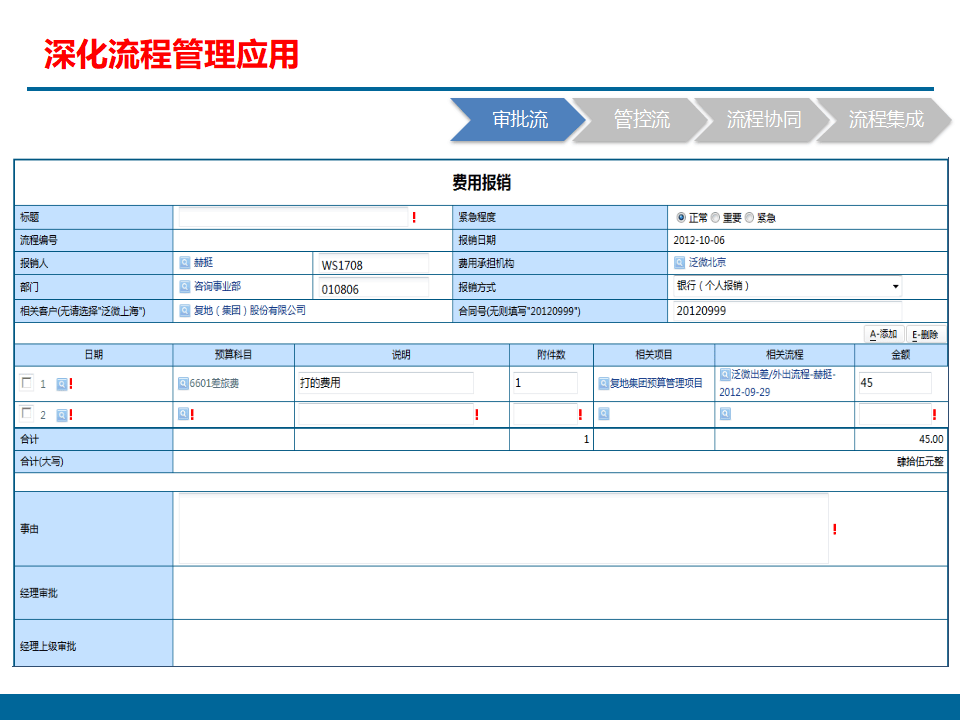960x720 pixels.
Task: Open 复地(集团)股份有限公司 customer link
Action: pos(250,310)
